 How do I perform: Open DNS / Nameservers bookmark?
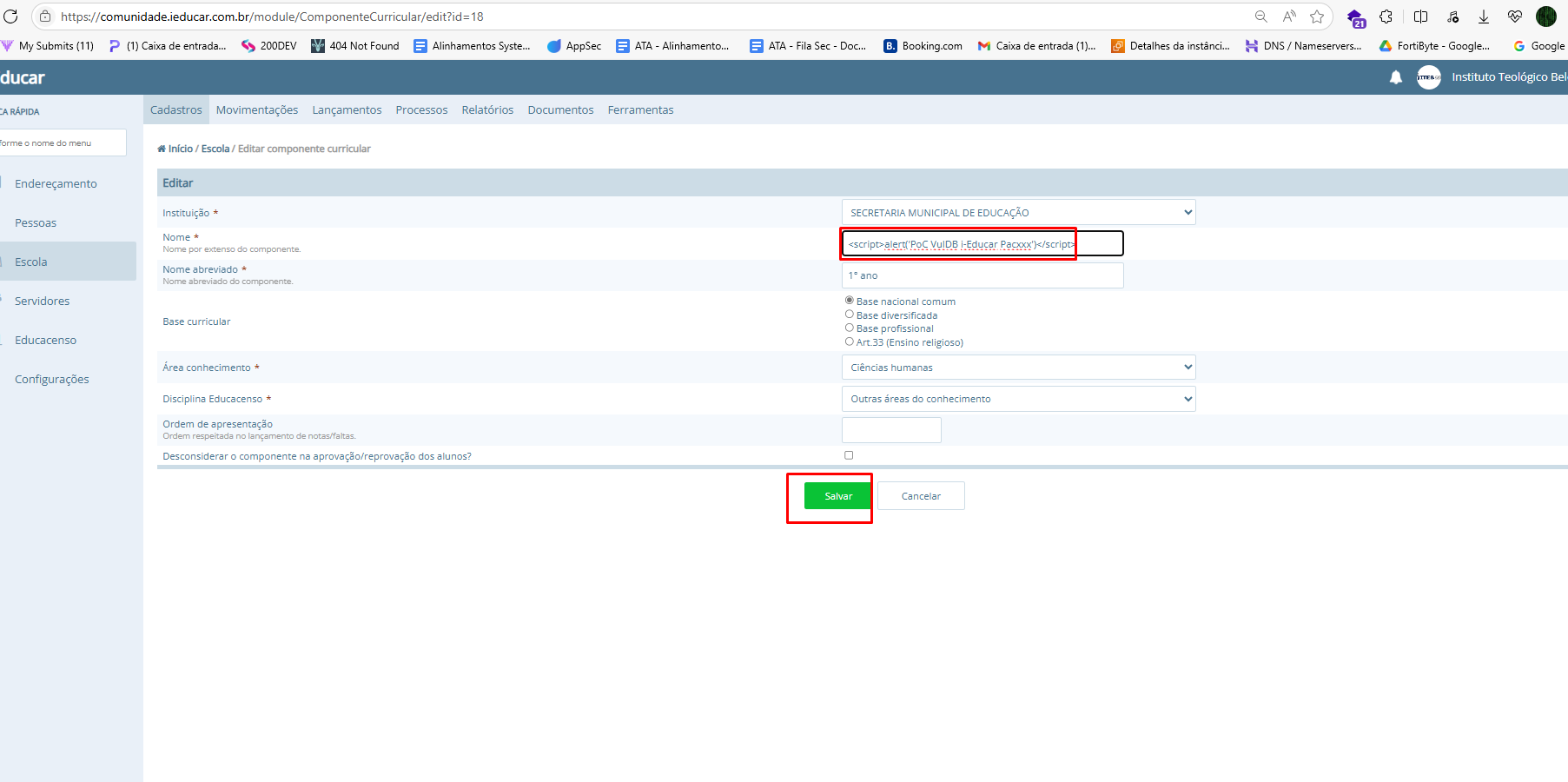[1303, 46]
